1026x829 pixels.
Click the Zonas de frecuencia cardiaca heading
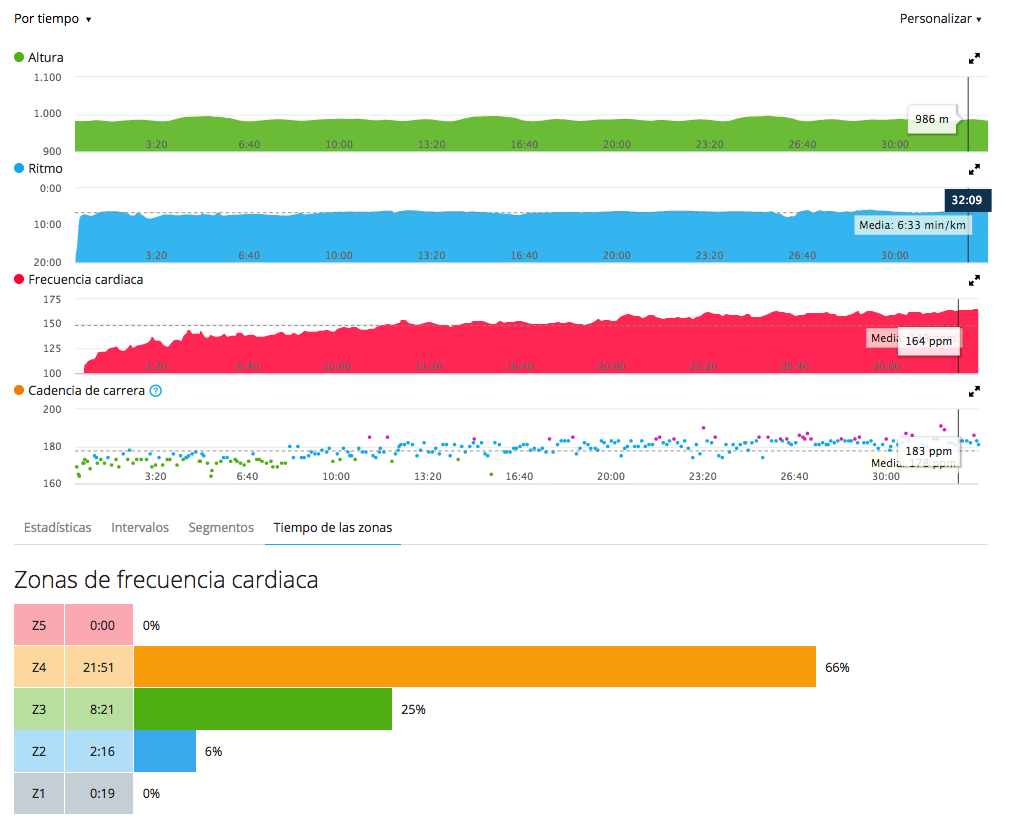[166, 580]
